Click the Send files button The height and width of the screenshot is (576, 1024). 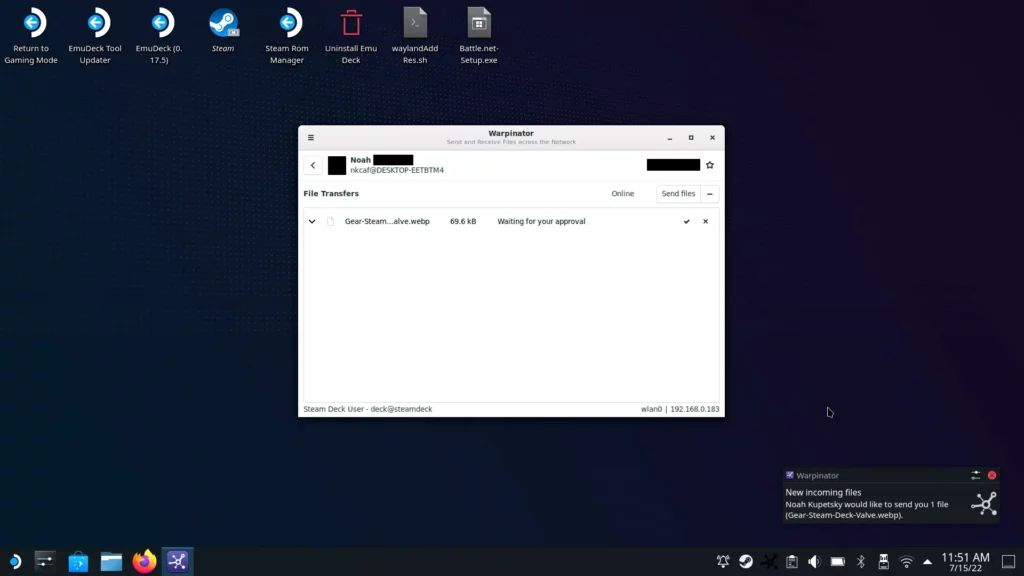(x=678, y=194)
